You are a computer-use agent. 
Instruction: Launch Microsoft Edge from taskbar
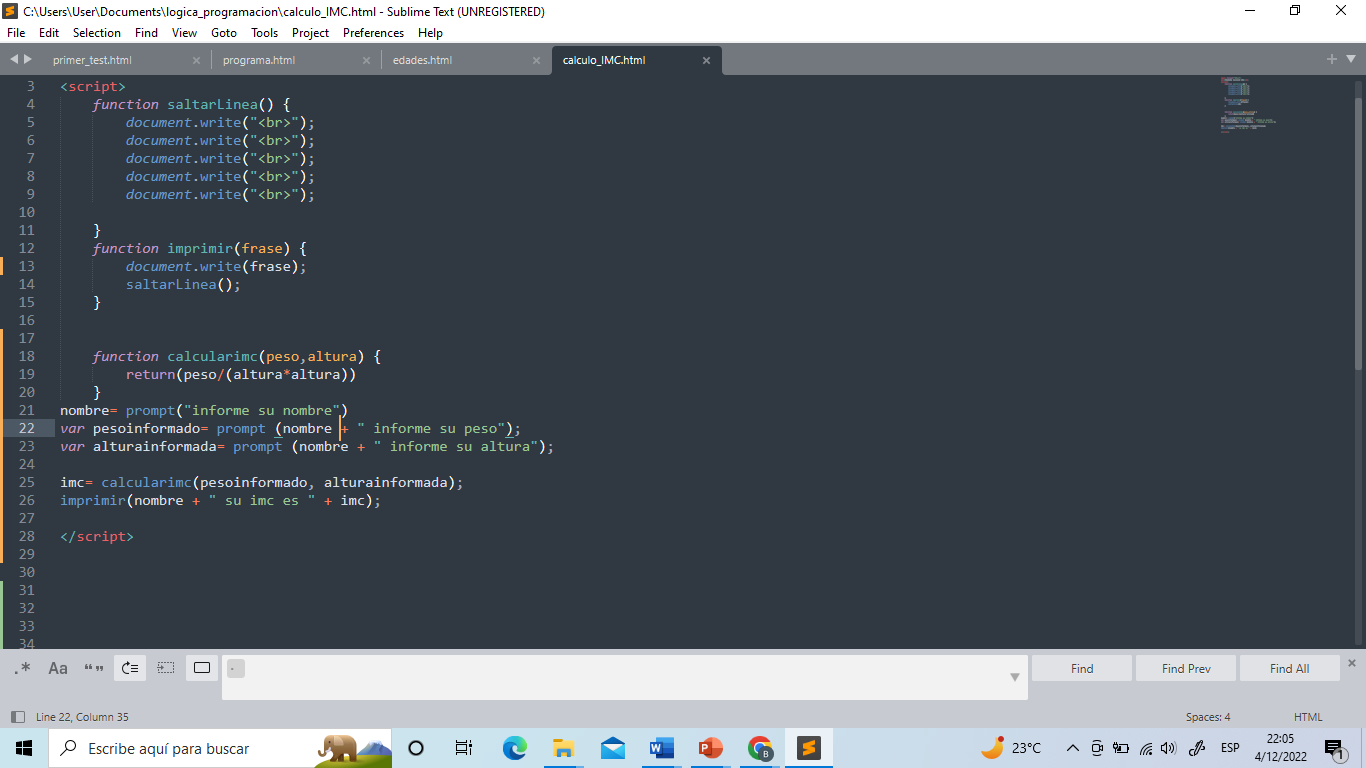coord(514,748)
